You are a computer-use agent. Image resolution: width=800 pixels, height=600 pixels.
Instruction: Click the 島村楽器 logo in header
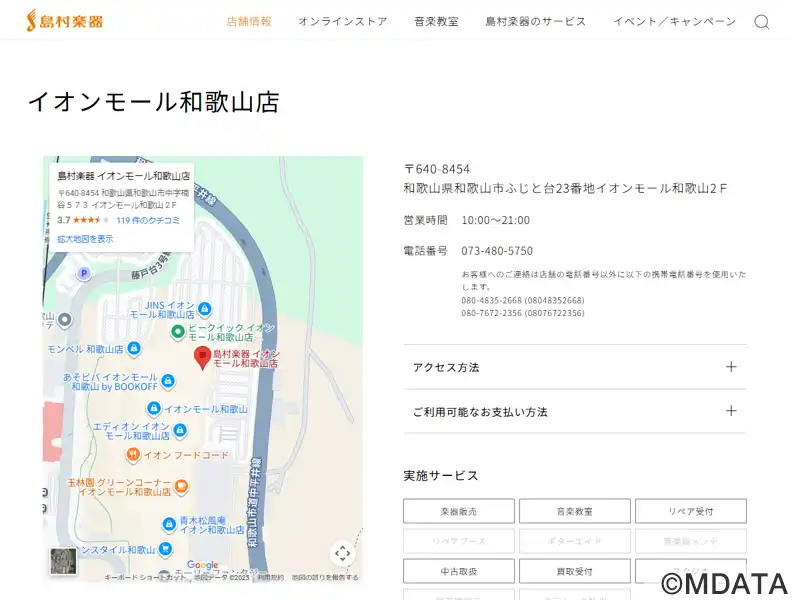coord(64,20)
